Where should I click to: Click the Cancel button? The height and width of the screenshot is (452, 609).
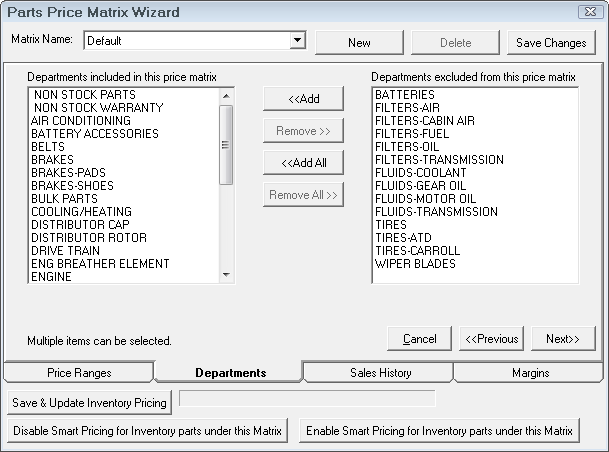tap(419, 339)
